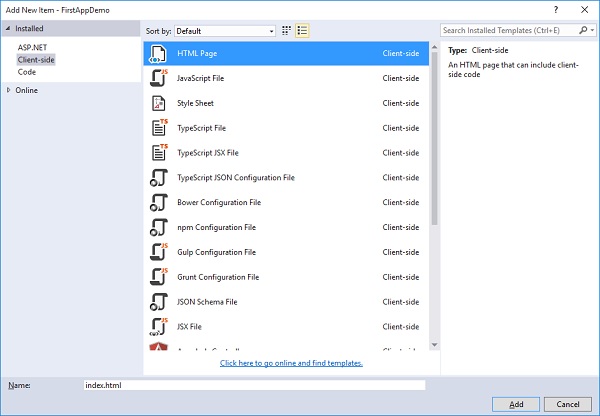
Task: Click the Search Installed Templates box
Action: [x=510, y=31]
